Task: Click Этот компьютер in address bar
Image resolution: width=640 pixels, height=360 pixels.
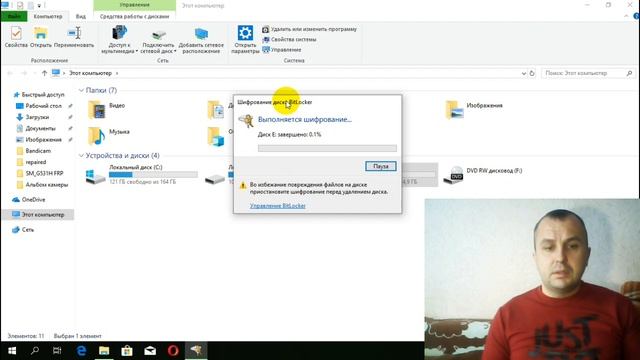Action: pyautogui.click(x=90, y=73)
